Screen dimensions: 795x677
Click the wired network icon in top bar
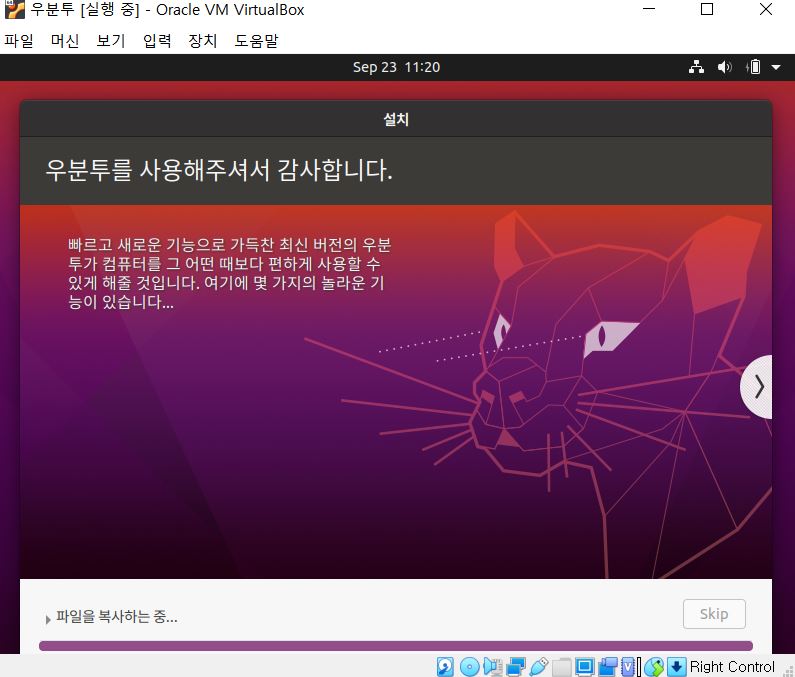(696, 67)
